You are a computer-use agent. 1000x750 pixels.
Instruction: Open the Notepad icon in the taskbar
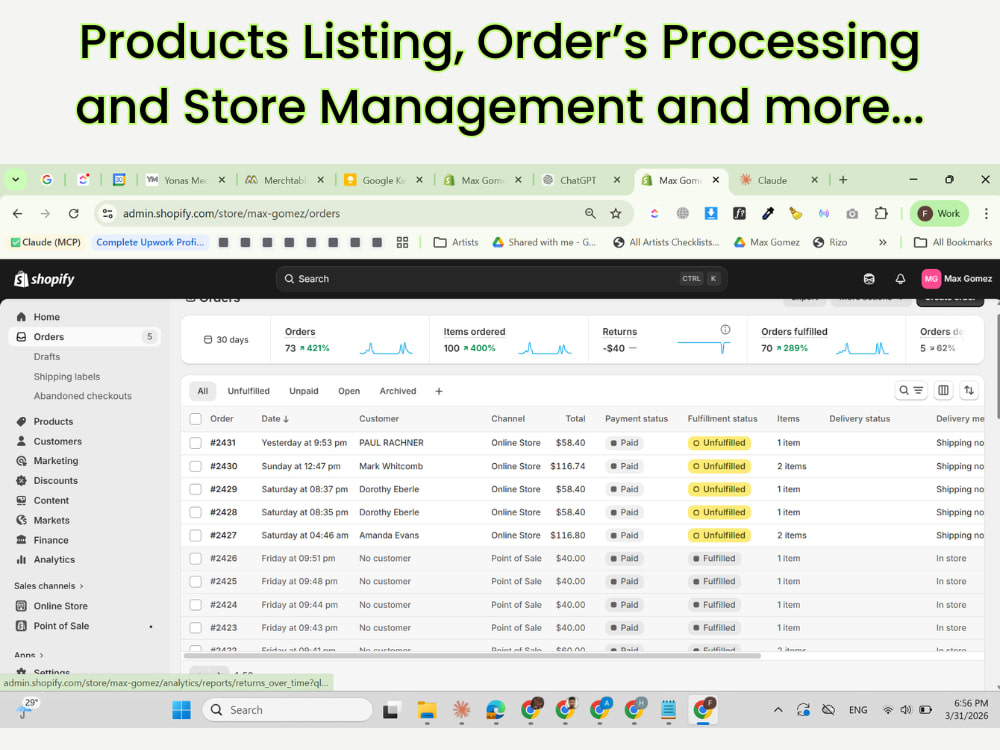tap(668, 710)
